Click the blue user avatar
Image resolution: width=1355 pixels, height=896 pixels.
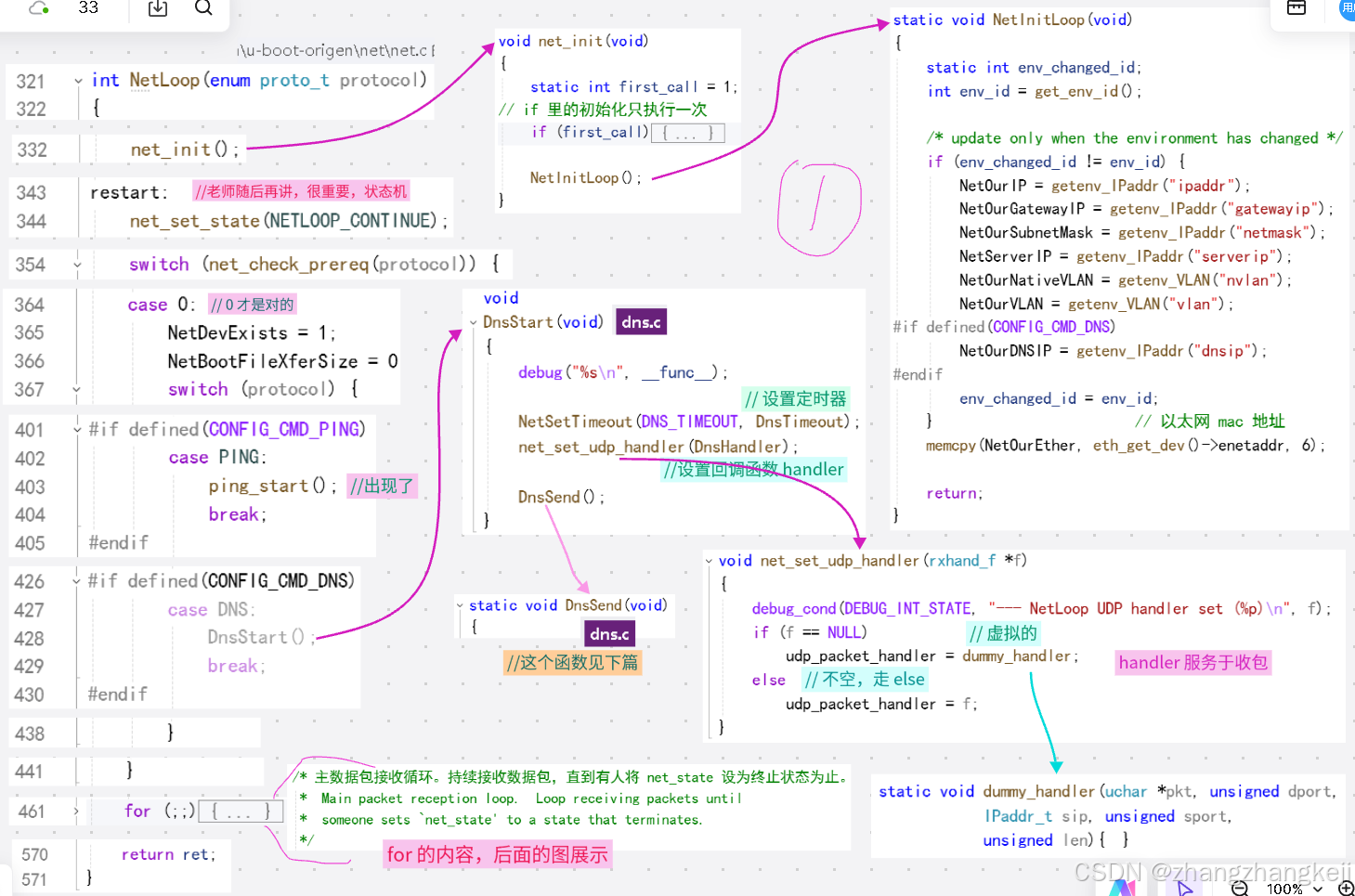point(1348,8)
